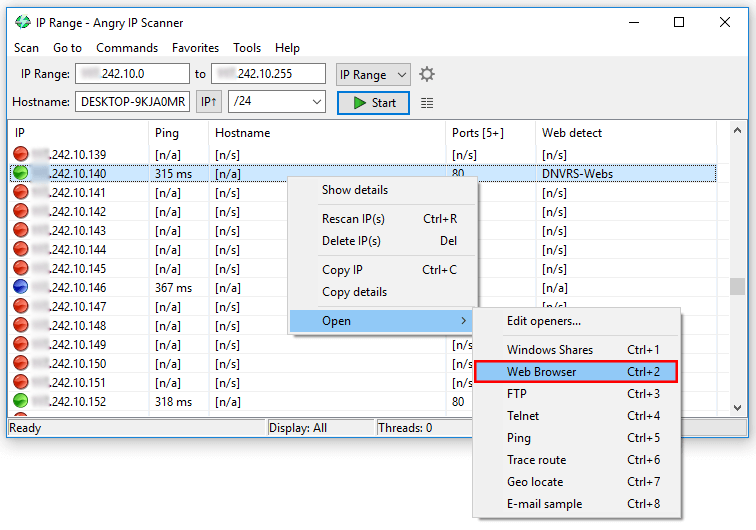This screenshot has height=530, width=756.
Task: Click the red status icon for 242.10.139
Action: [21, 154]
